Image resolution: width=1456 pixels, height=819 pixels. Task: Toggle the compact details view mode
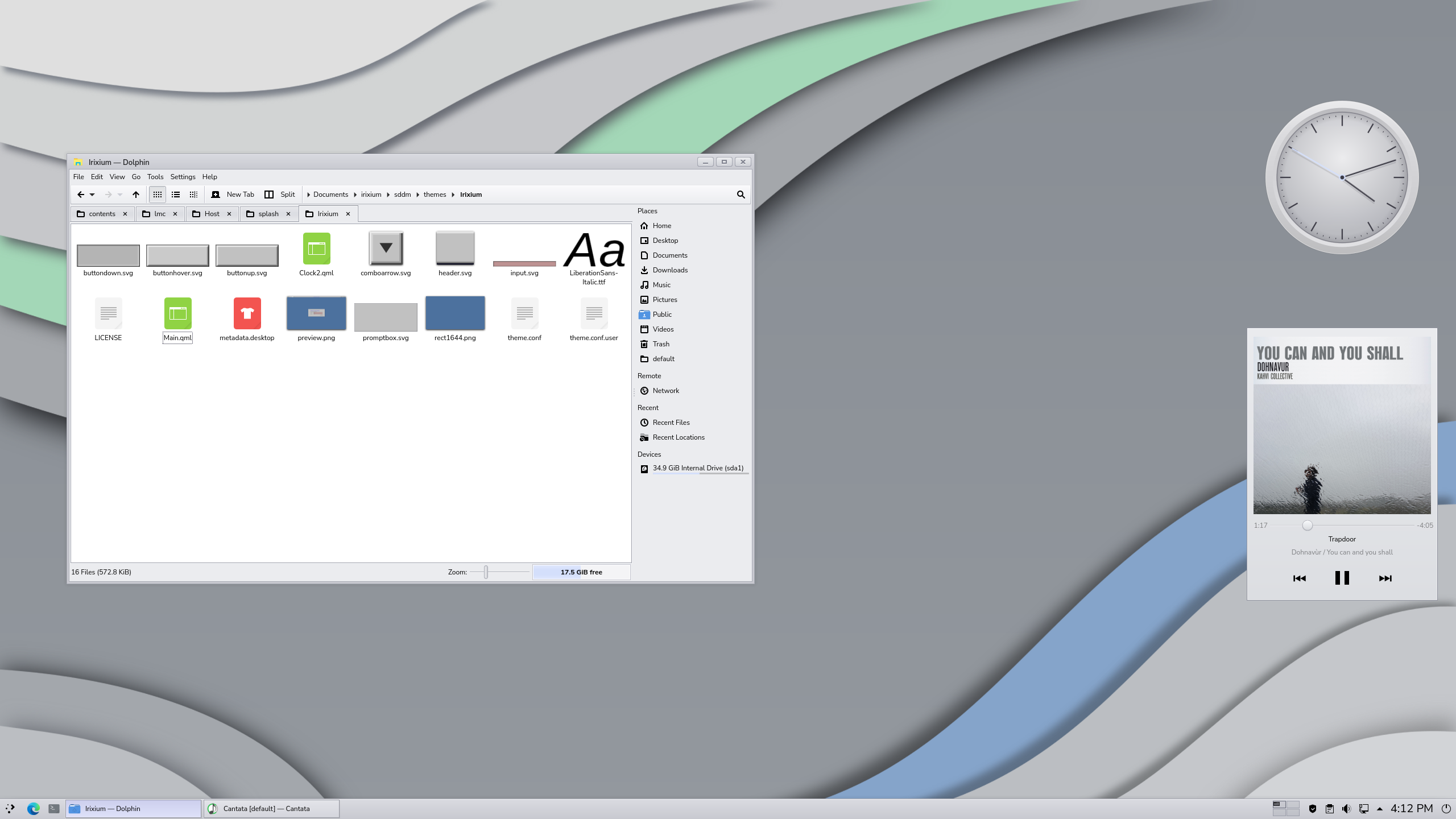click(x=193, y=194)
